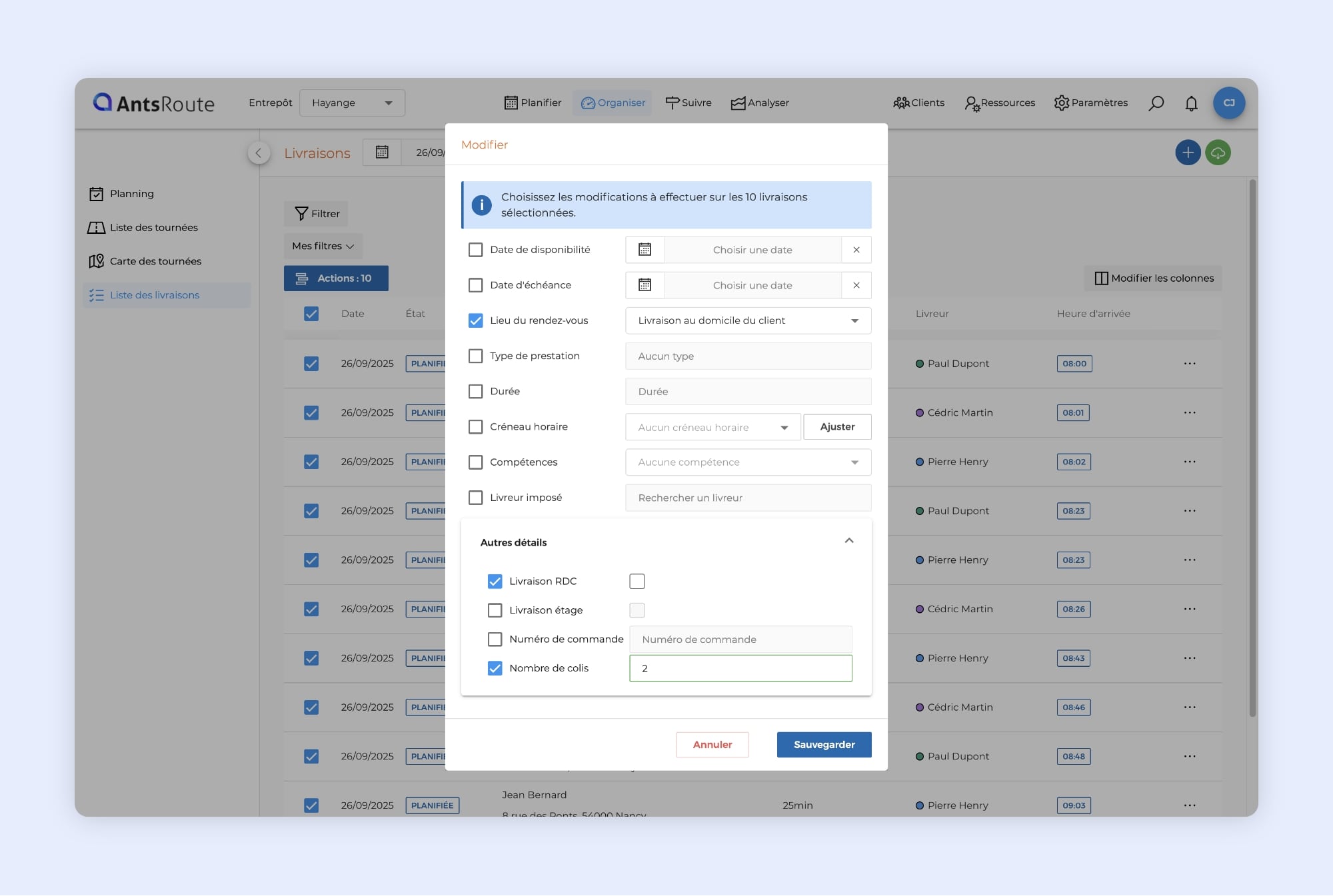Click the Annuler button
The image size is (1333, 896).
712,745
